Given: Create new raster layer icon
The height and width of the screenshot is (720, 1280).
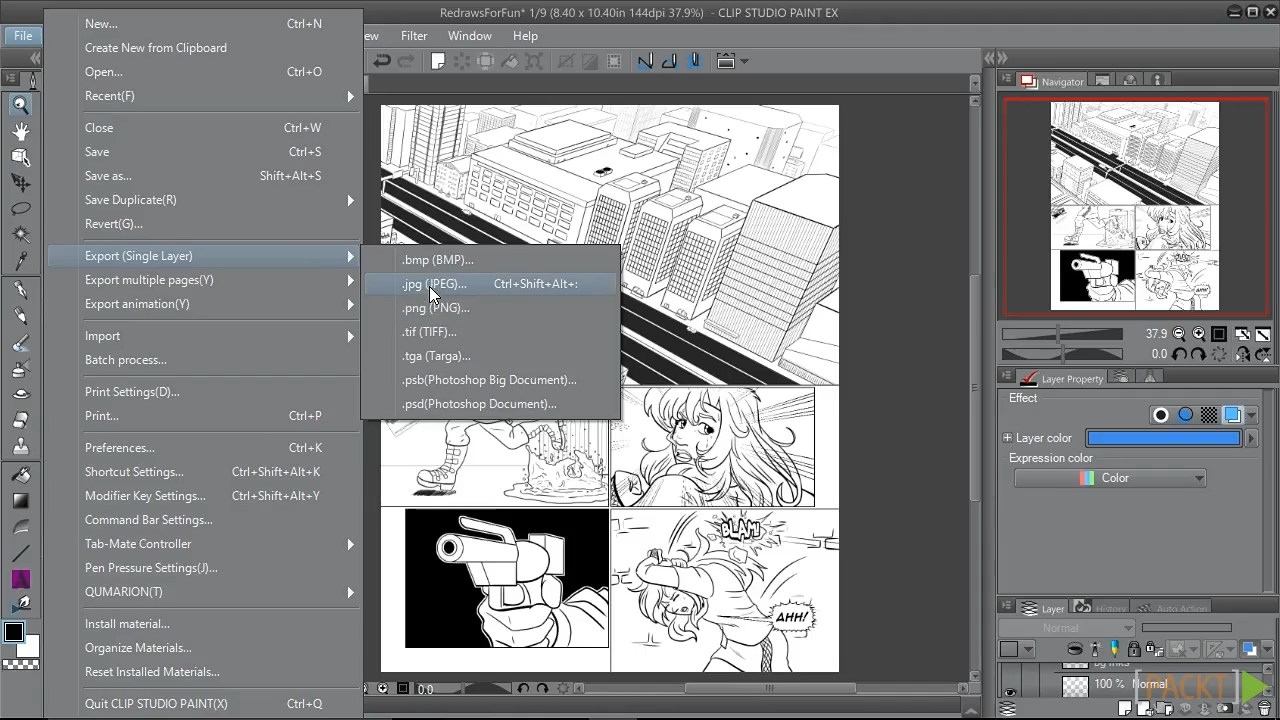Looking at the screenshot, I should pos(1126,707).
